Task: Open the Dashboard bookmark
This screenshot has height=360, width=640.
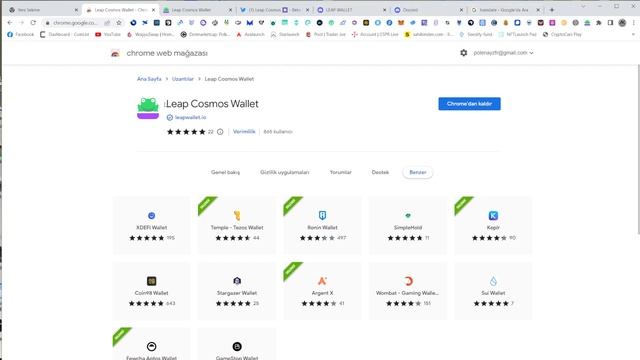Action: 64,35
